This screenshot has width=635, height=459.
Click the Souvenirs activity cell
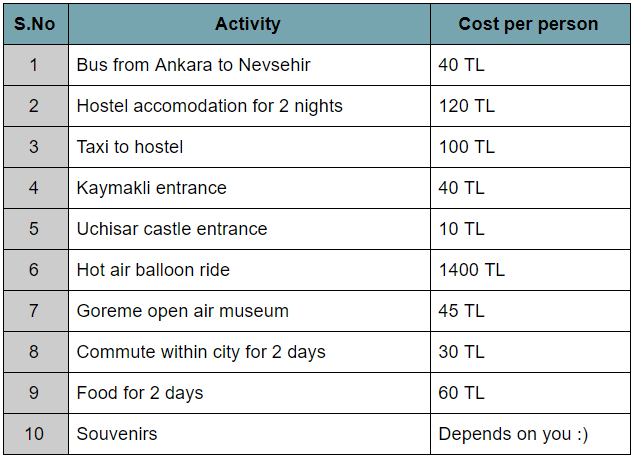pos(117,434)
